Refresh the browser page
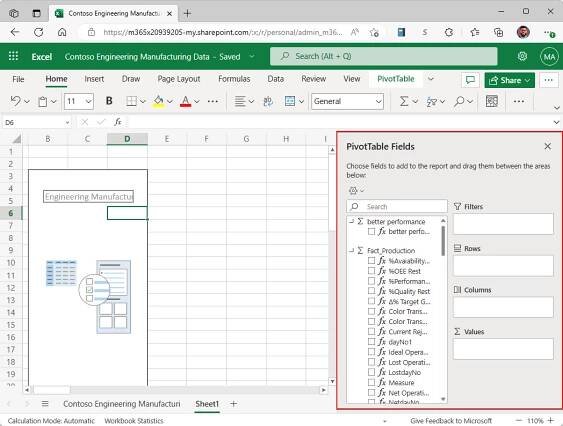The image size is (563, 426). click(x=38, y=32)
